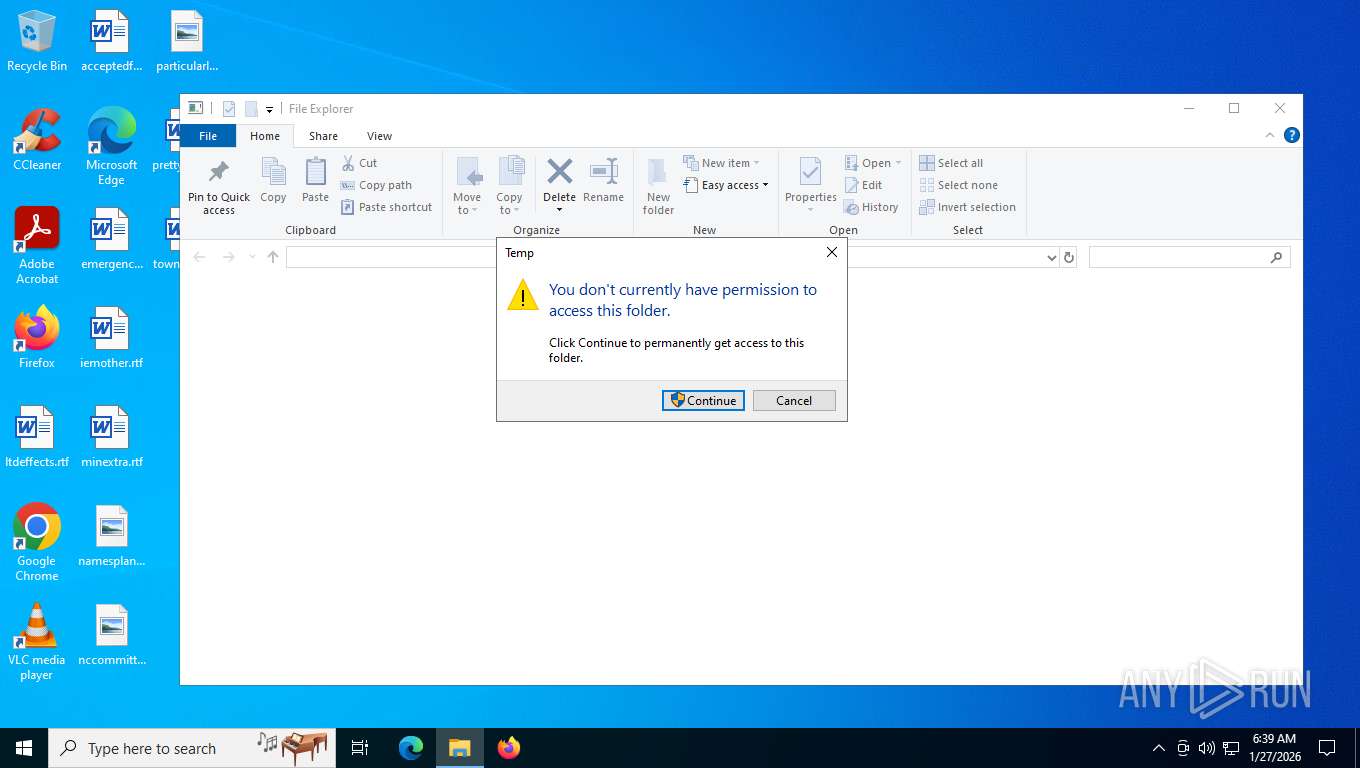This screenshot has height=768, width=1360.
Task: Open Recycle Bin desktop icon
Action: point(37,42)
